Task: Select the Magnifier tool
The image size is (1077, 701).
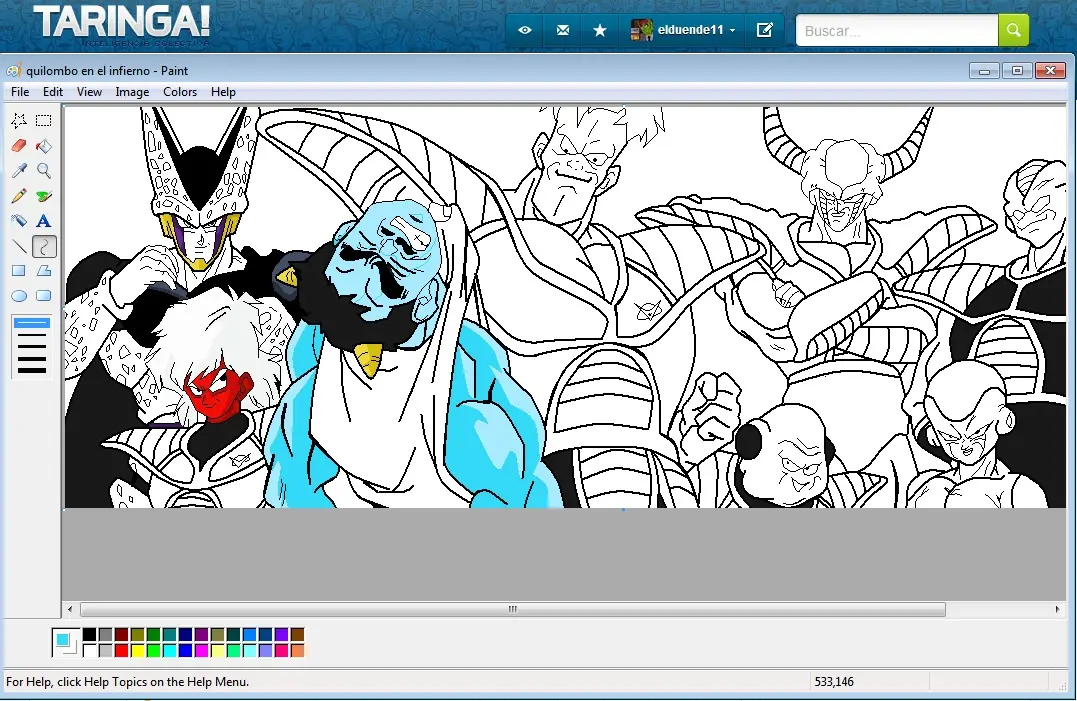Action: coord(44,170)
